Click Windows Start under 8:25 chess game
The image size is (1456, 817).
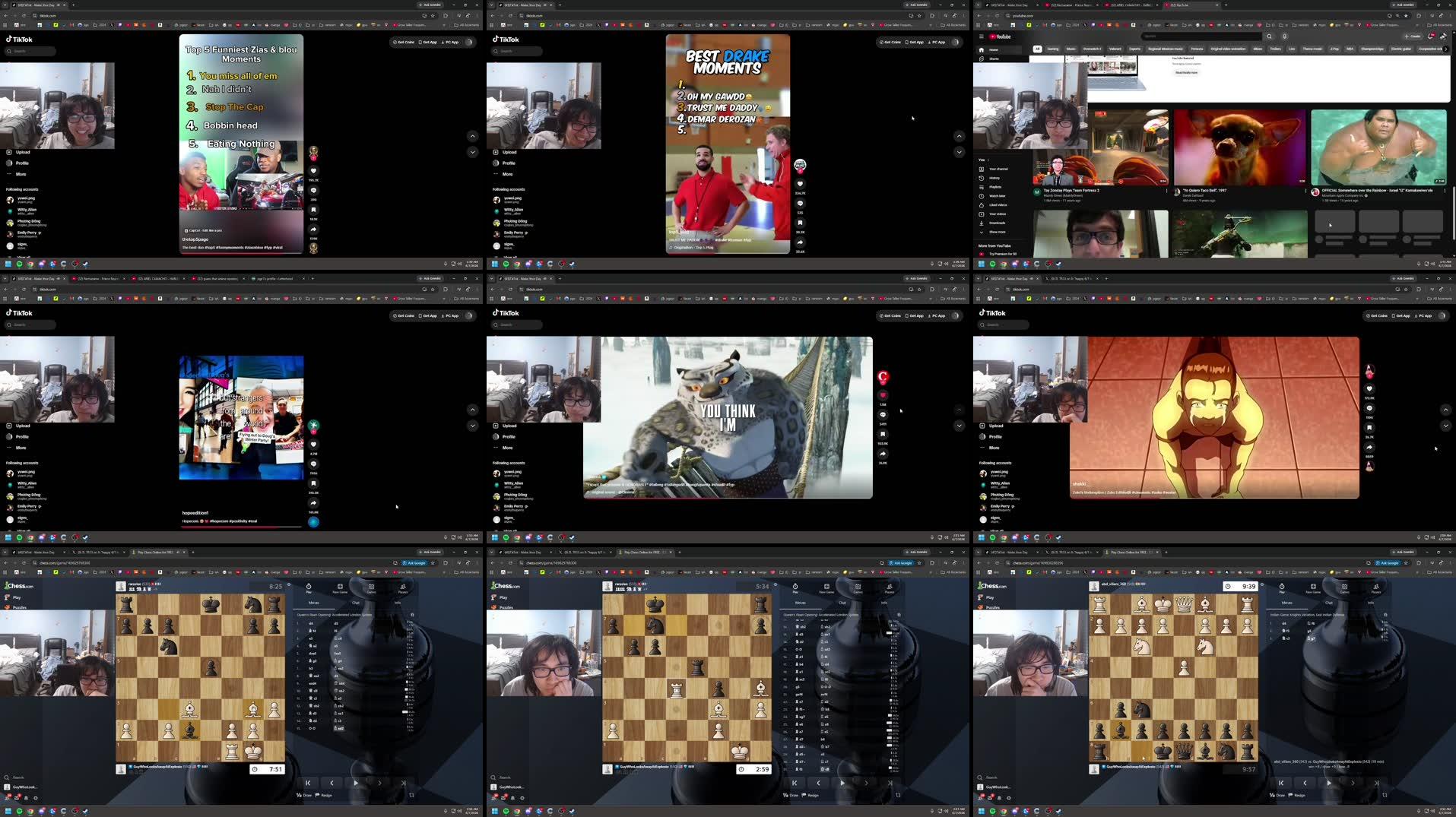pos(8,811)
